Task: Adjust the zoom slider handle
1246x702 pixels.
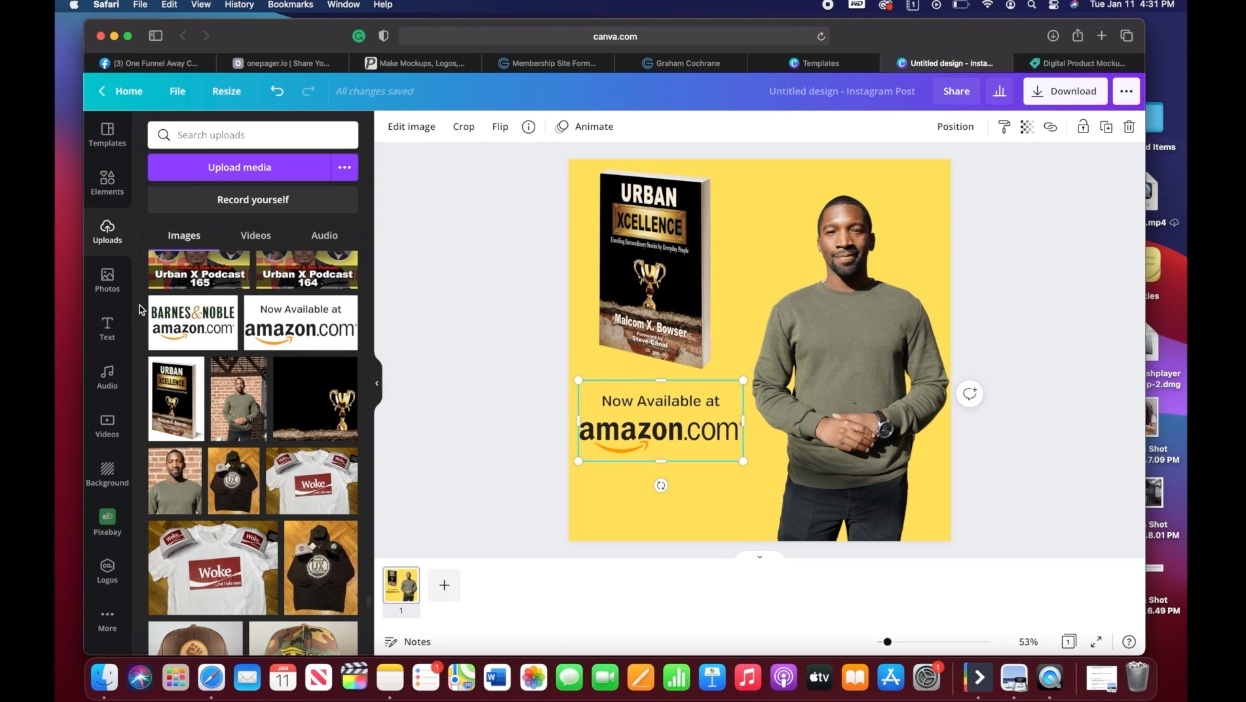Action: tap(887, 642)
